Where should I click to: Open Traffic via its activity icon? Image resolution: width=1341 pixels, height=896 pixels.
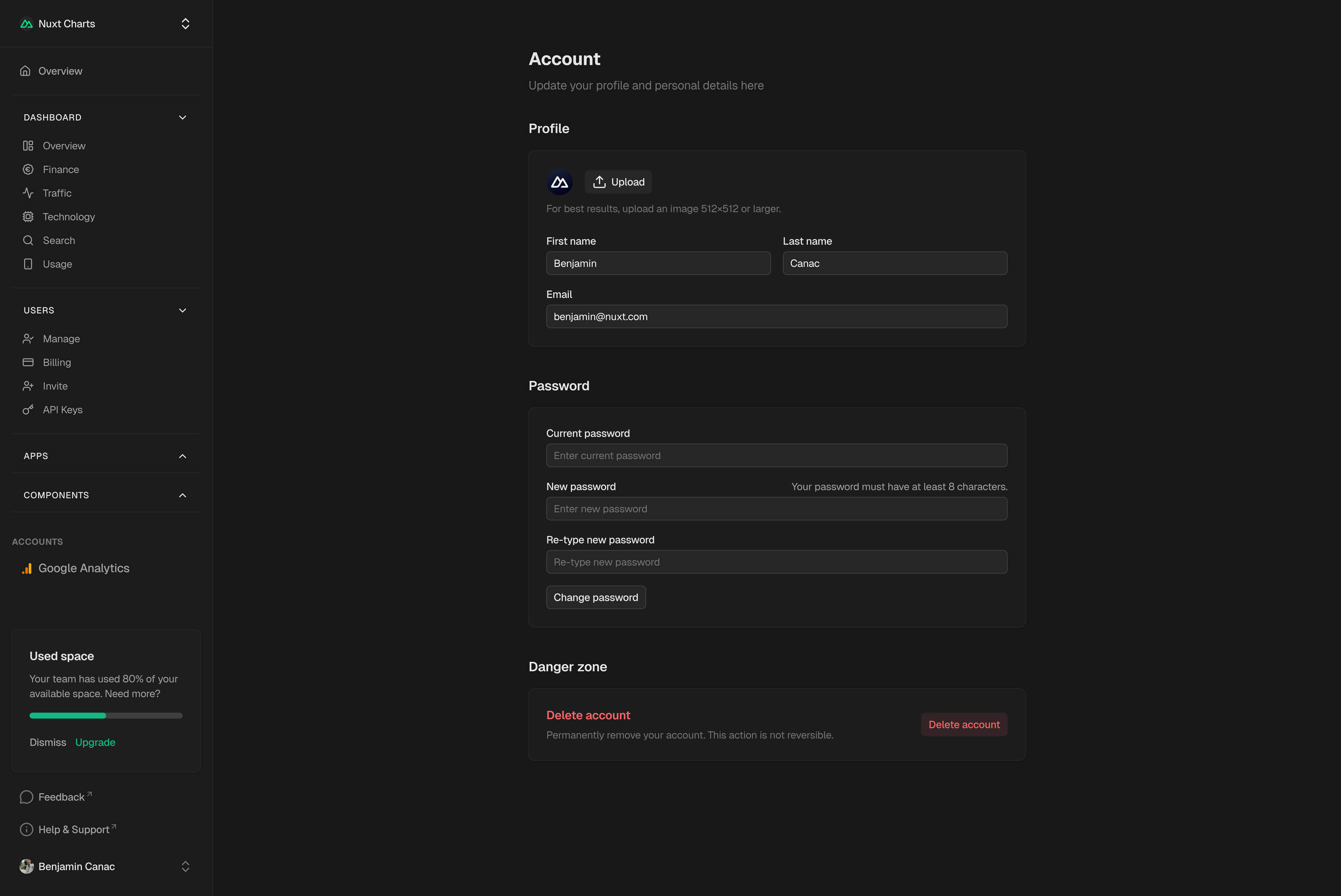28,193
